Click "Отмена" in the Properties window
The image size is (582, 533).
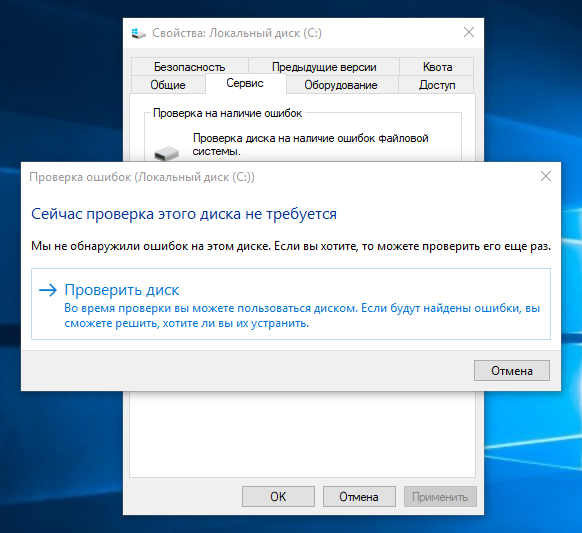click(359, 497)
